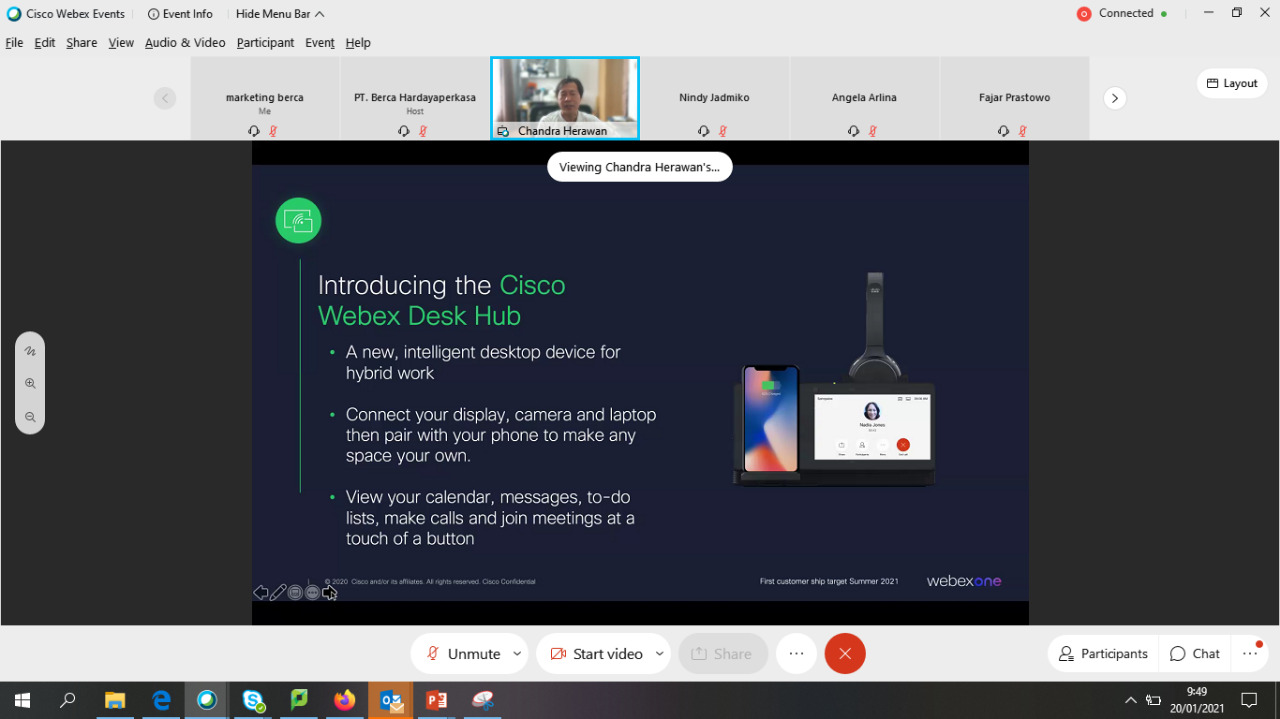
Task: Open the Share menu
Action: point(82,43)
